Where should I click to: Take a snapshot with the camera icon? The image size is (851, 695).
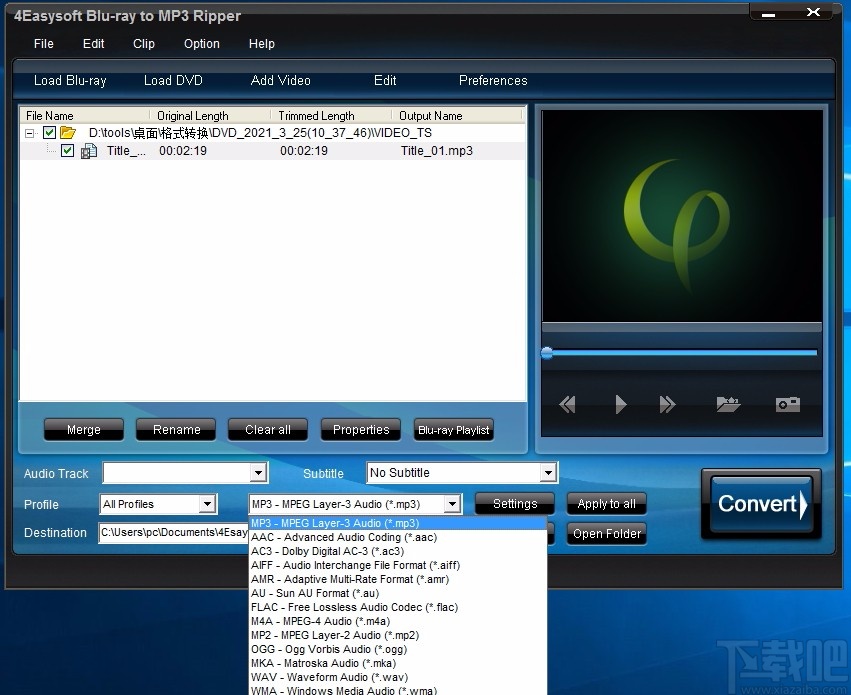click(x=787, y=404)
